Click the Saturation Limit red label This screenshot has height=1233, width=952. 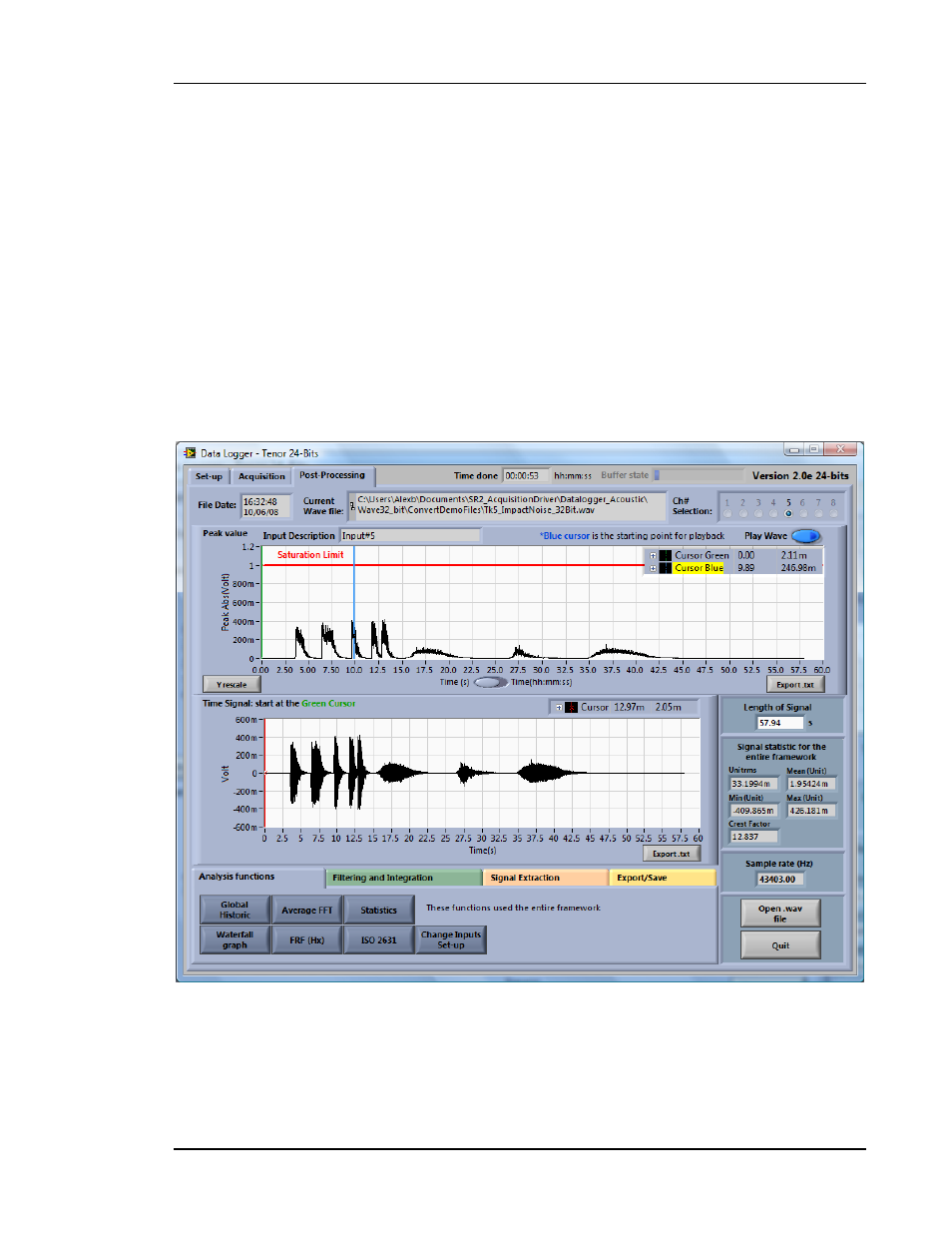click(310, 555)
